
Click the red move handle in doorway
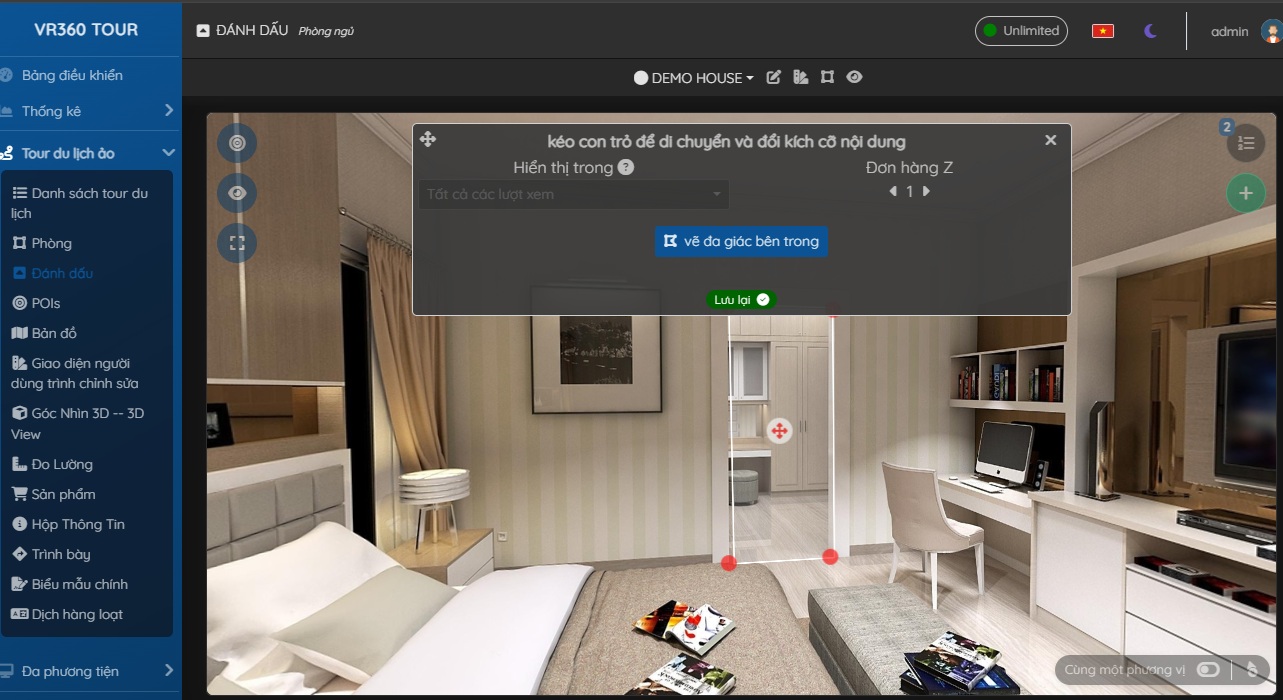[x=778, y=431]
